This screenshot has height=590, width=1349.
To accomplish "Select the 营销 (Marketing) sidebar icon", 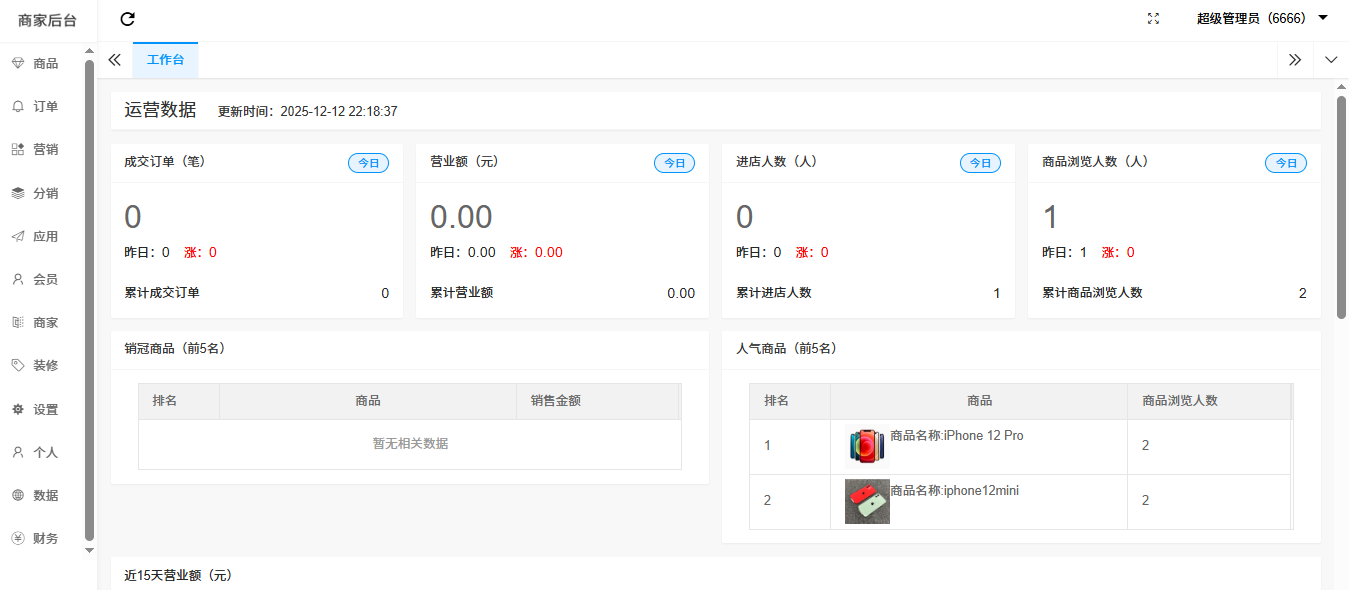I will pyautogui.click(x=45, y=149).
